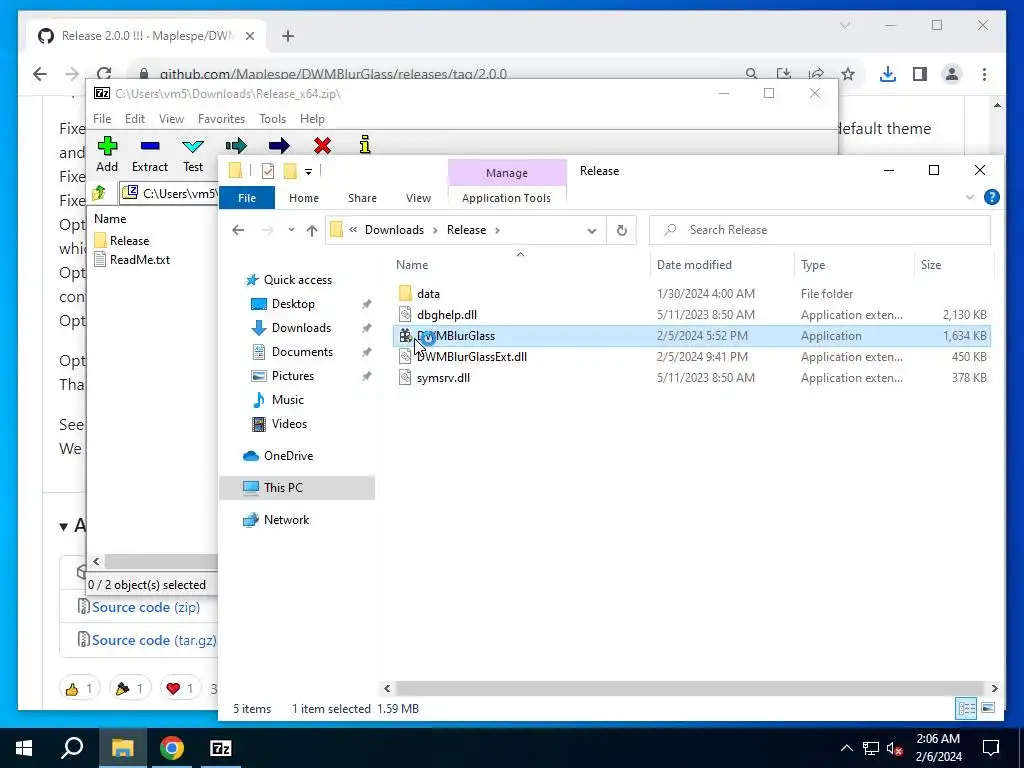Open the Edit menu in 7-Zip
This screenshot has height=768, width=1024.
135,119
